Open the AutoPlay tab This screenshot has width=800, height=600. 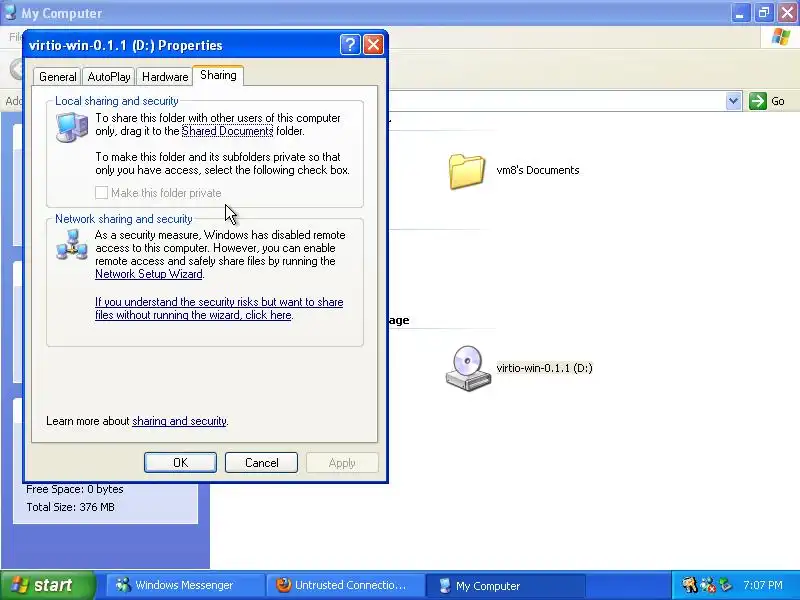tap(109, 77)
